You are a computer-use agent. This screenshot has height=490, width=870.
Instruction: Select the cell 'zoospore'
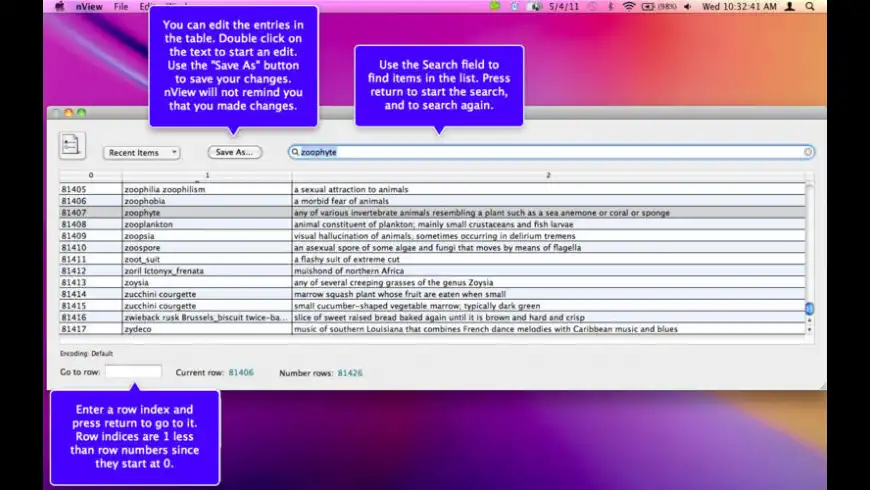point(207,247)
